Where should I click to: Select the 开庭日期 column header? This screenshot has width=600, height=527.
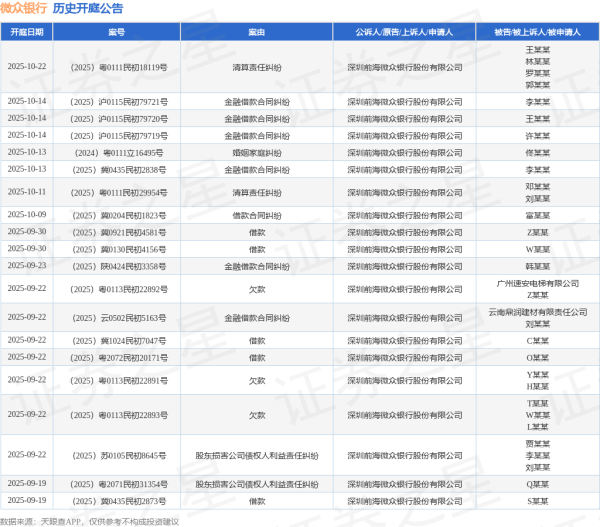point(26,32)
